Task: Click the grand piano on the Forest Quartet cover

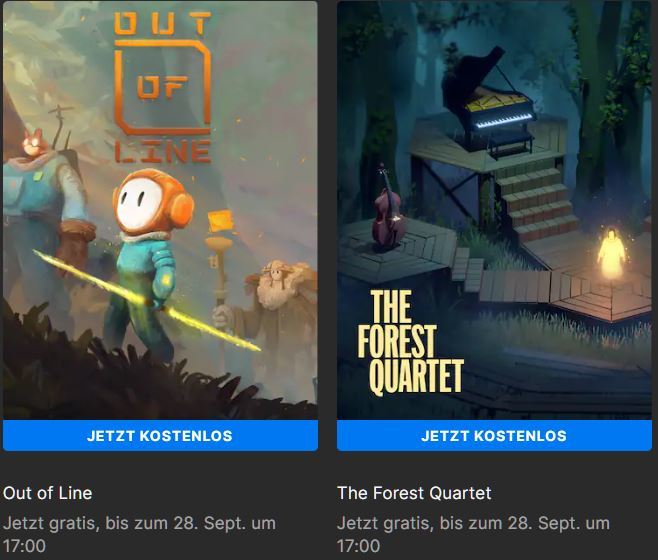Action: click(x=490, y=103)
